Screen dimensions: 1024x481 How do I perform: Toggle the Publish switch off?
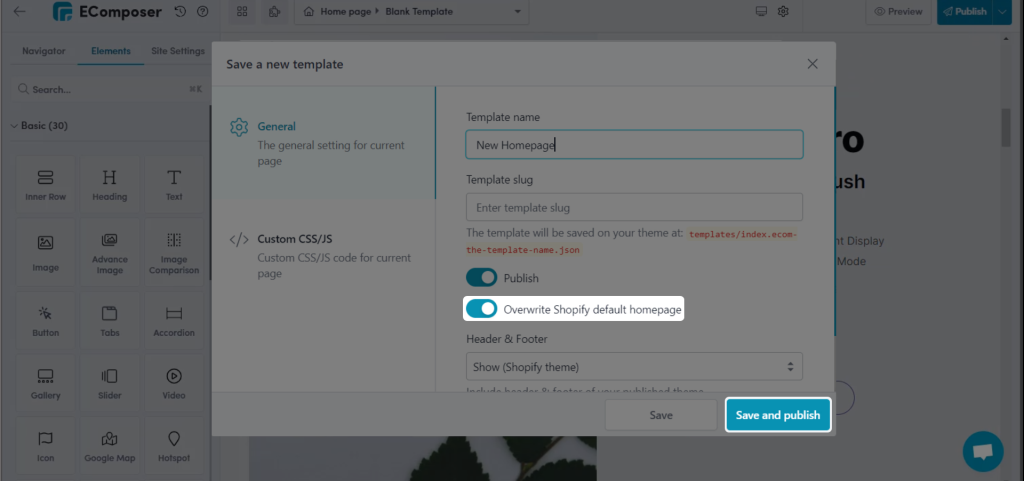pyautogui.click(x=481, y=277)
